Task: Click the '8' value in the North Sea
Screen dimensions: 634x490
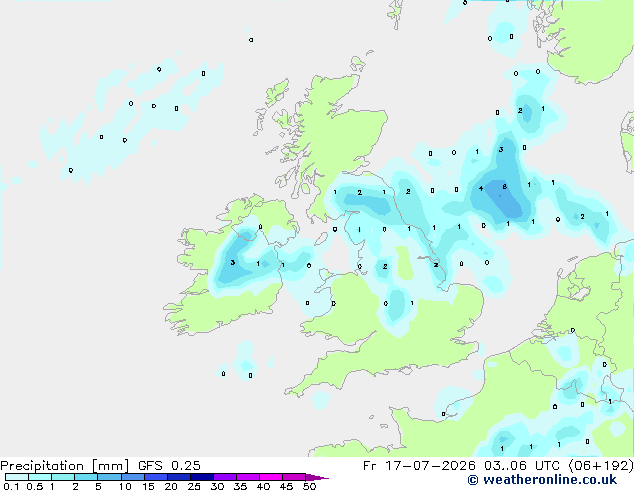Action: [505, 186]
